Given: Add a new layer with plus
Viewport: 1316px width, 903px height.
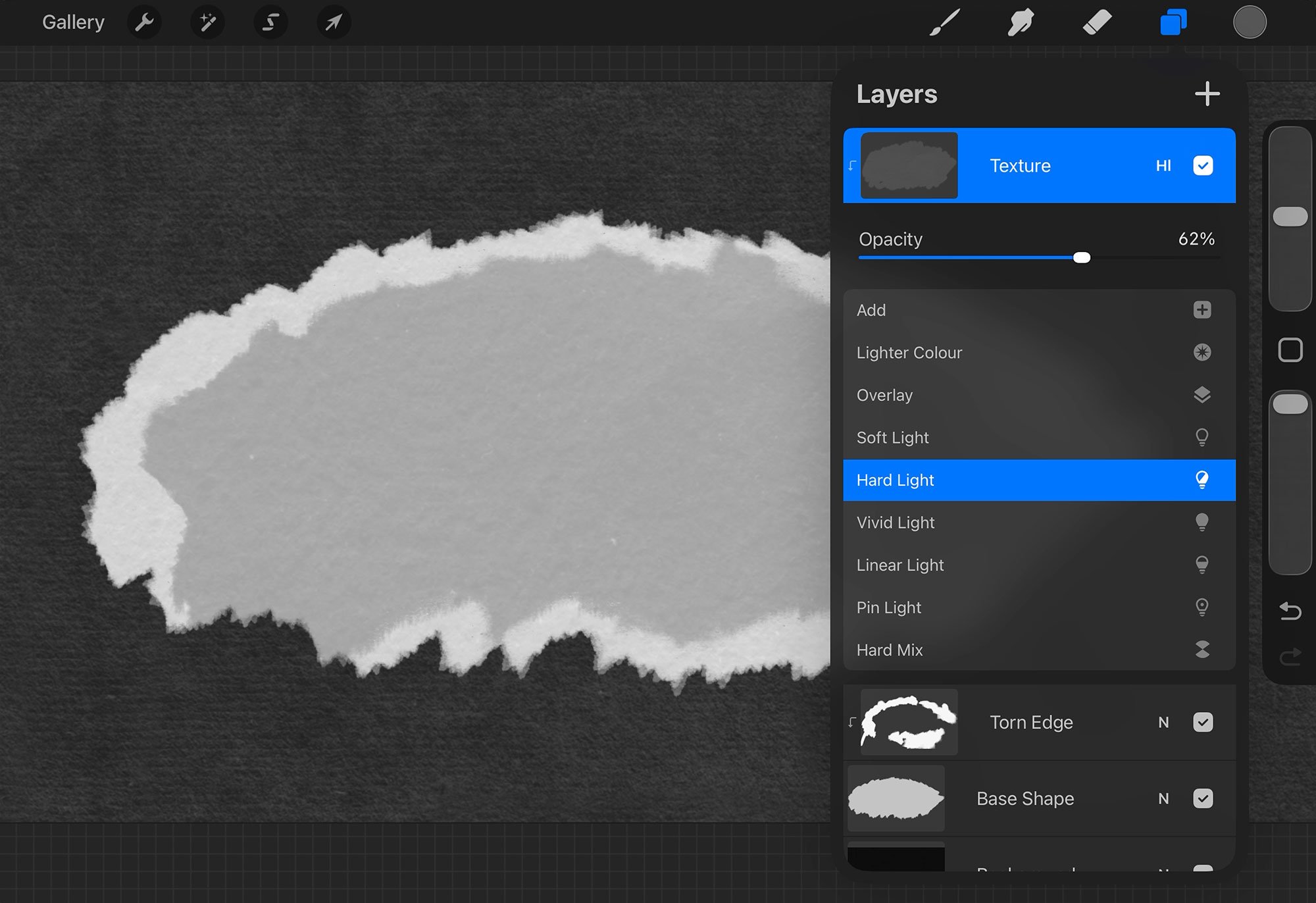Looking at the screenshot, I should [x=1207, y=94].
